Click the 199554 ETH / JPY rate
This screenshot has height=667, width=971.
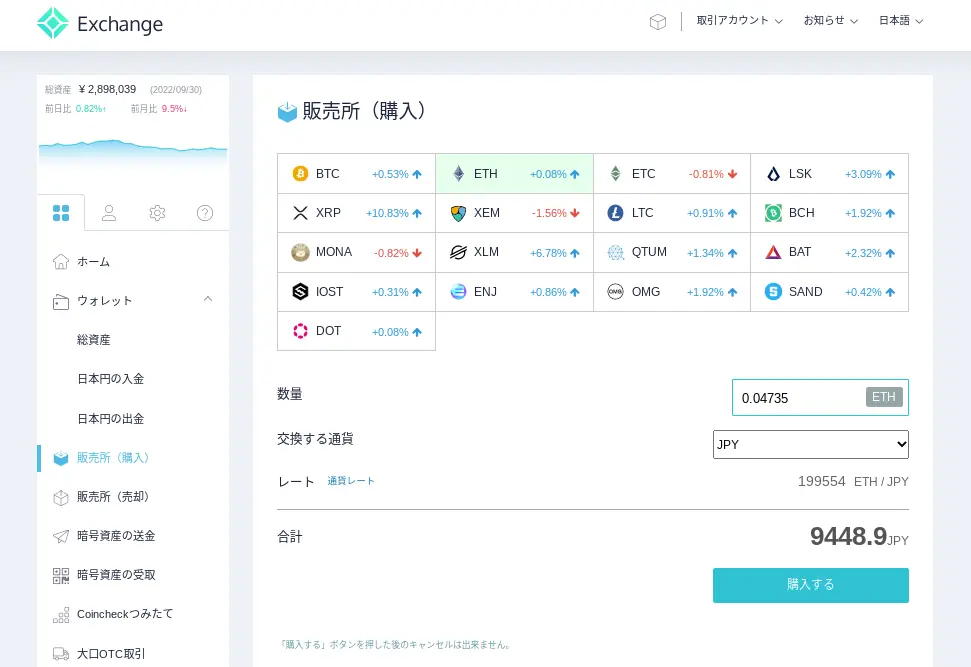click(x=853, y=482)
